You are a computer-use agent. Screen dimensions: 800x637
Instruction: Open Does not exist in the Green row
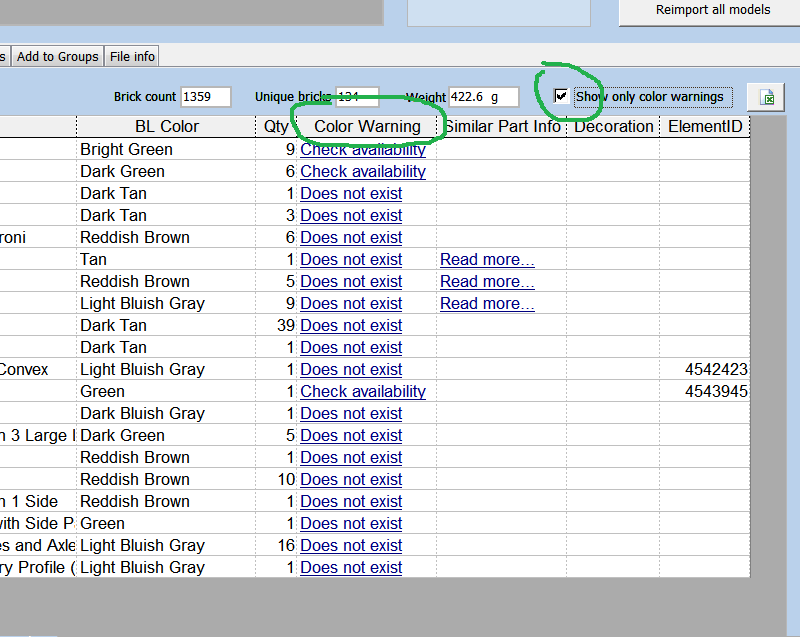click(351, 523)
